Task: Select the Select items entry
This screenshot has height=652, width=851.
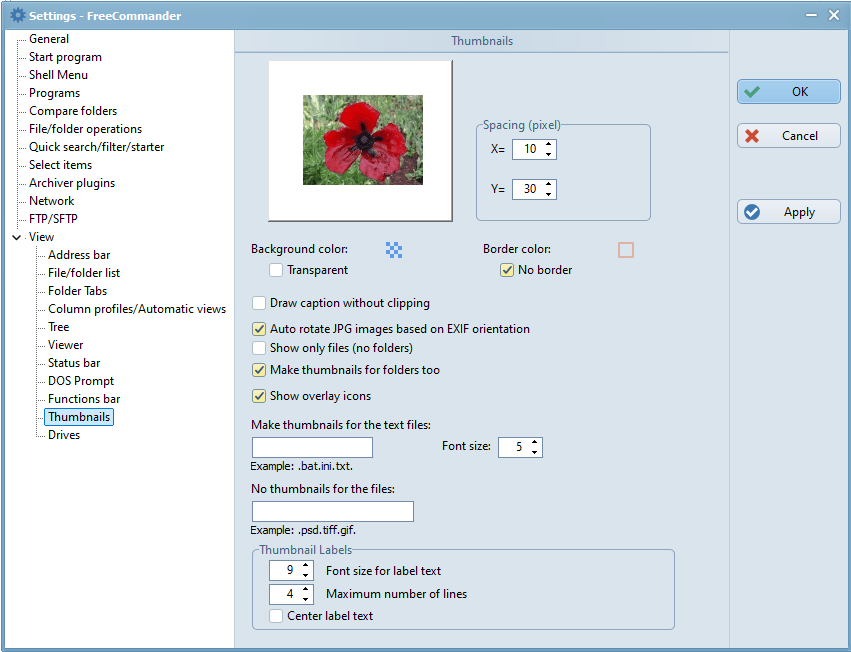Action: click(60, 164)
